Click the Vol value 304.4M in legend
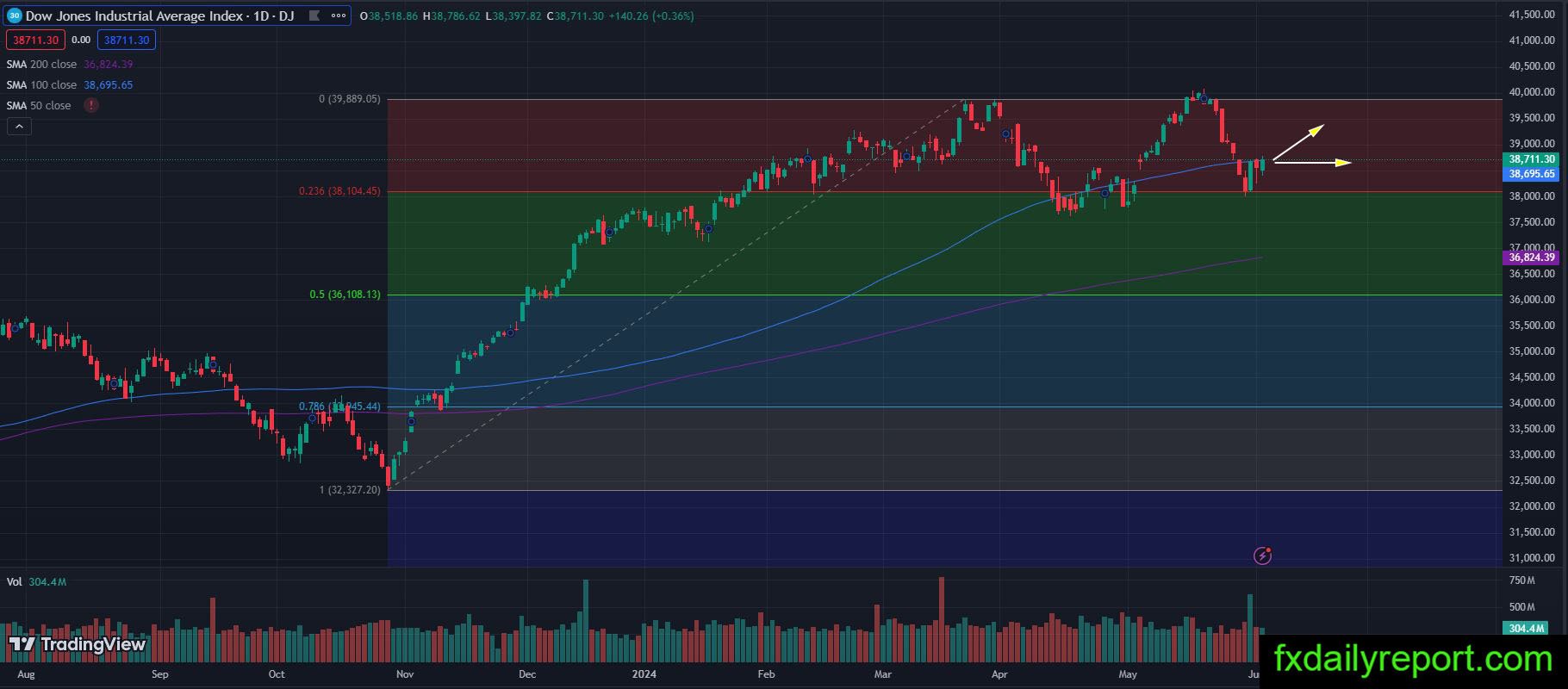Screen dimensions: 1568x689 47,581
